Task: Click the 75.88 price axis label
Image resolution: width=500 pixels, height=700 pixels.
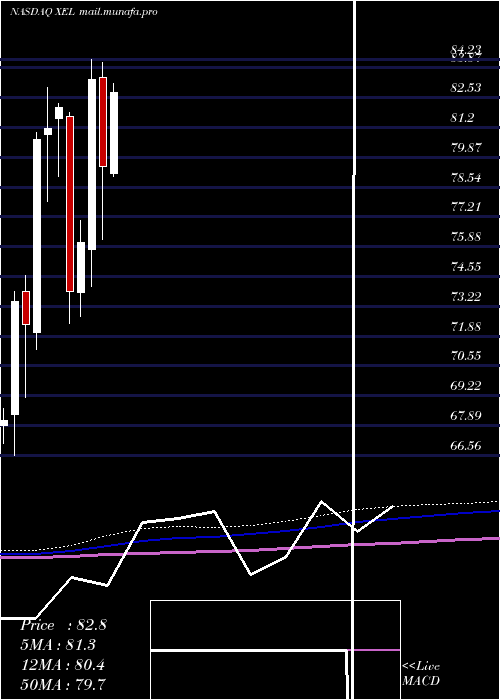Action: coord(466,237)
